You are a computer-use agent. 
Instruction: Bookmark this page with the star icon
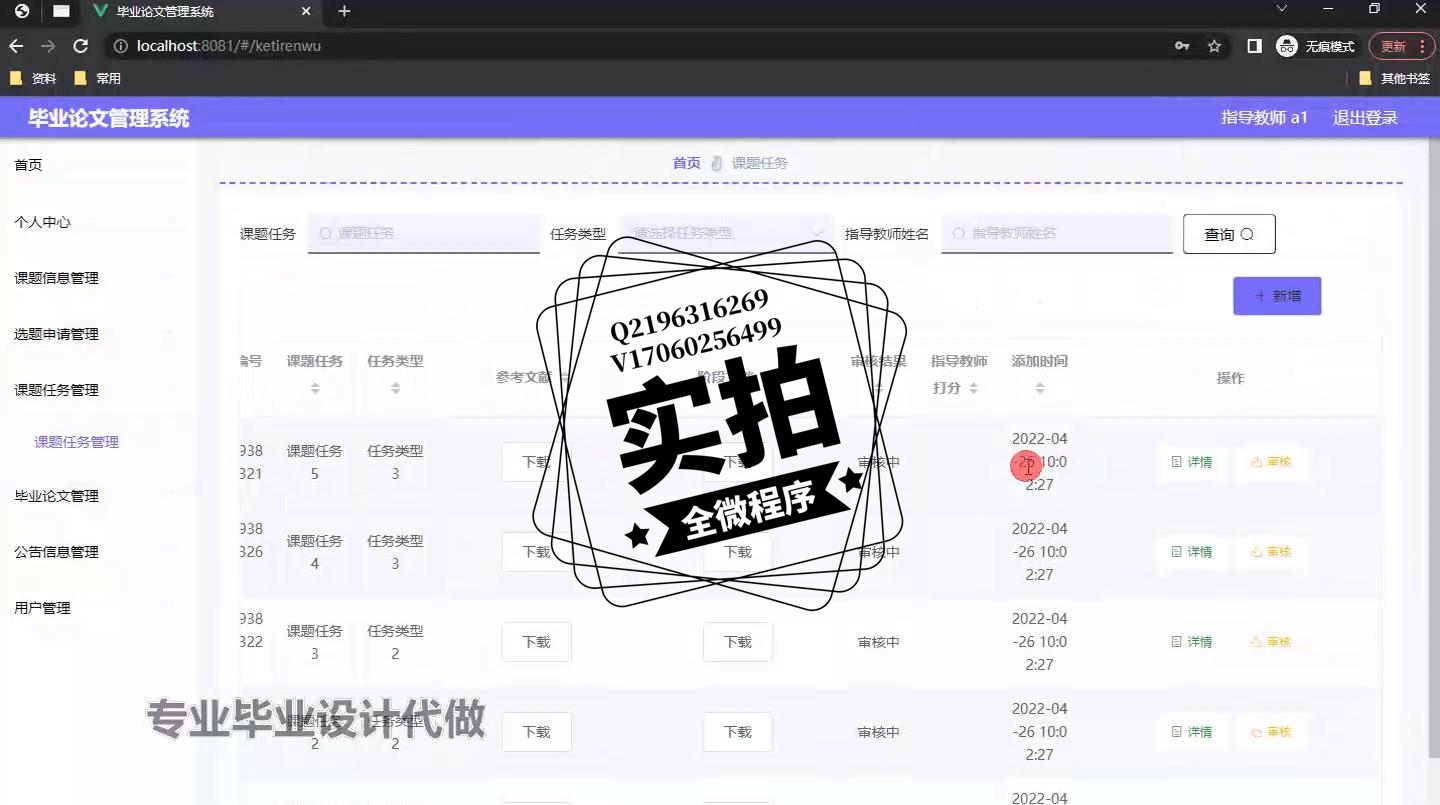(x=1214, y=46)
